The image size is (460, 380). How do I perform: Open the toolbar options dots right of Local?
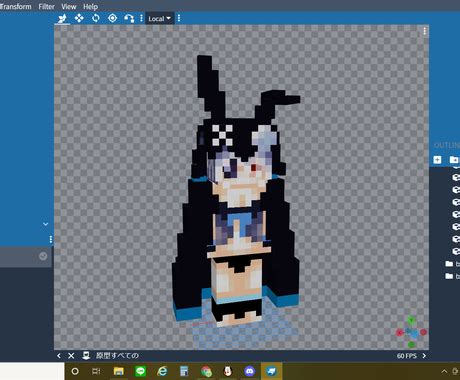point(179,18)
